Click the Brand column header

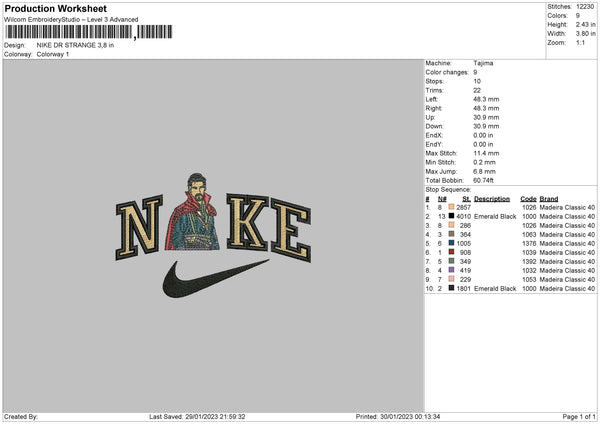[x=549, y=199]
